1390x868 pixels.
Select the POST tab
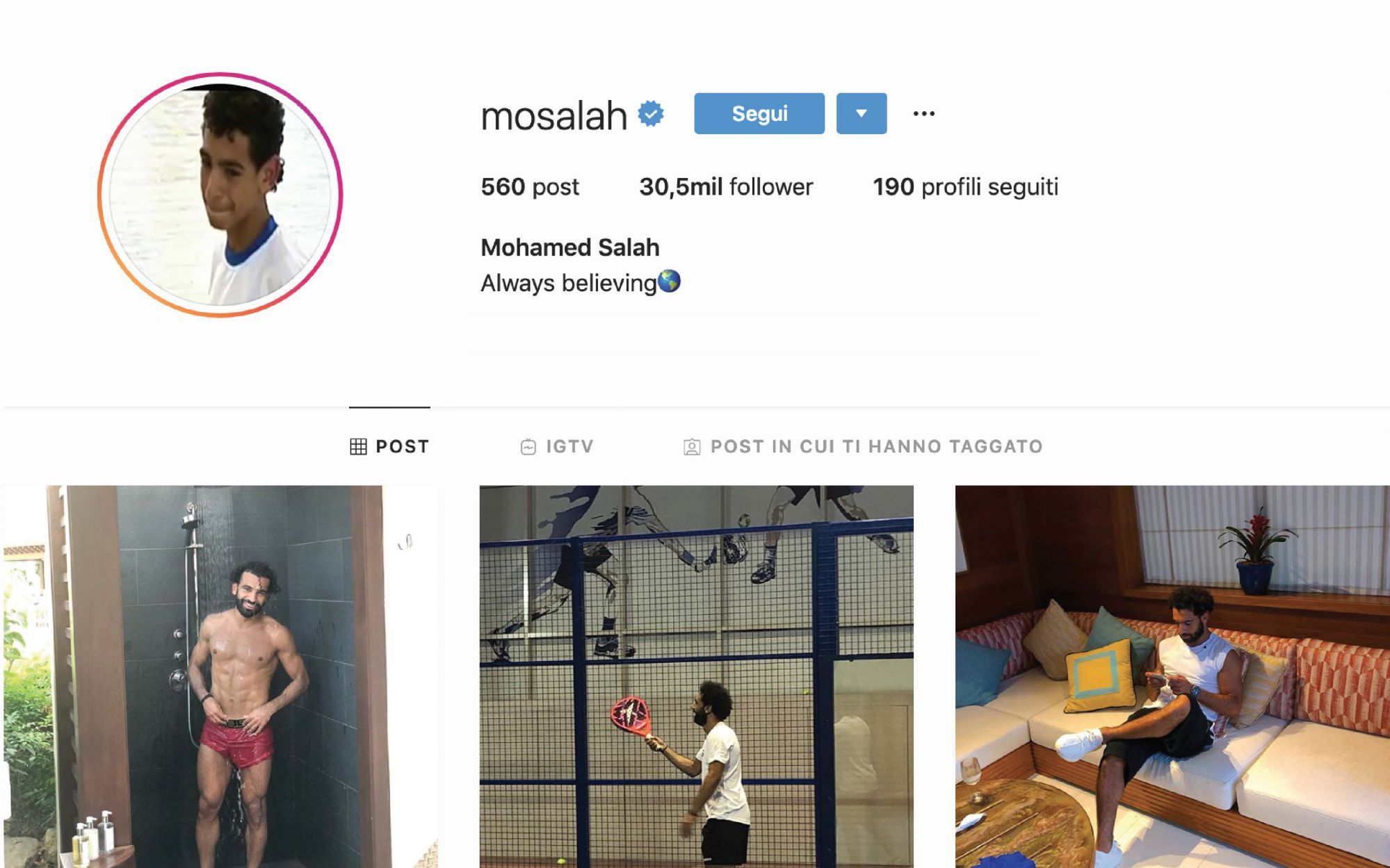point(389,447)
